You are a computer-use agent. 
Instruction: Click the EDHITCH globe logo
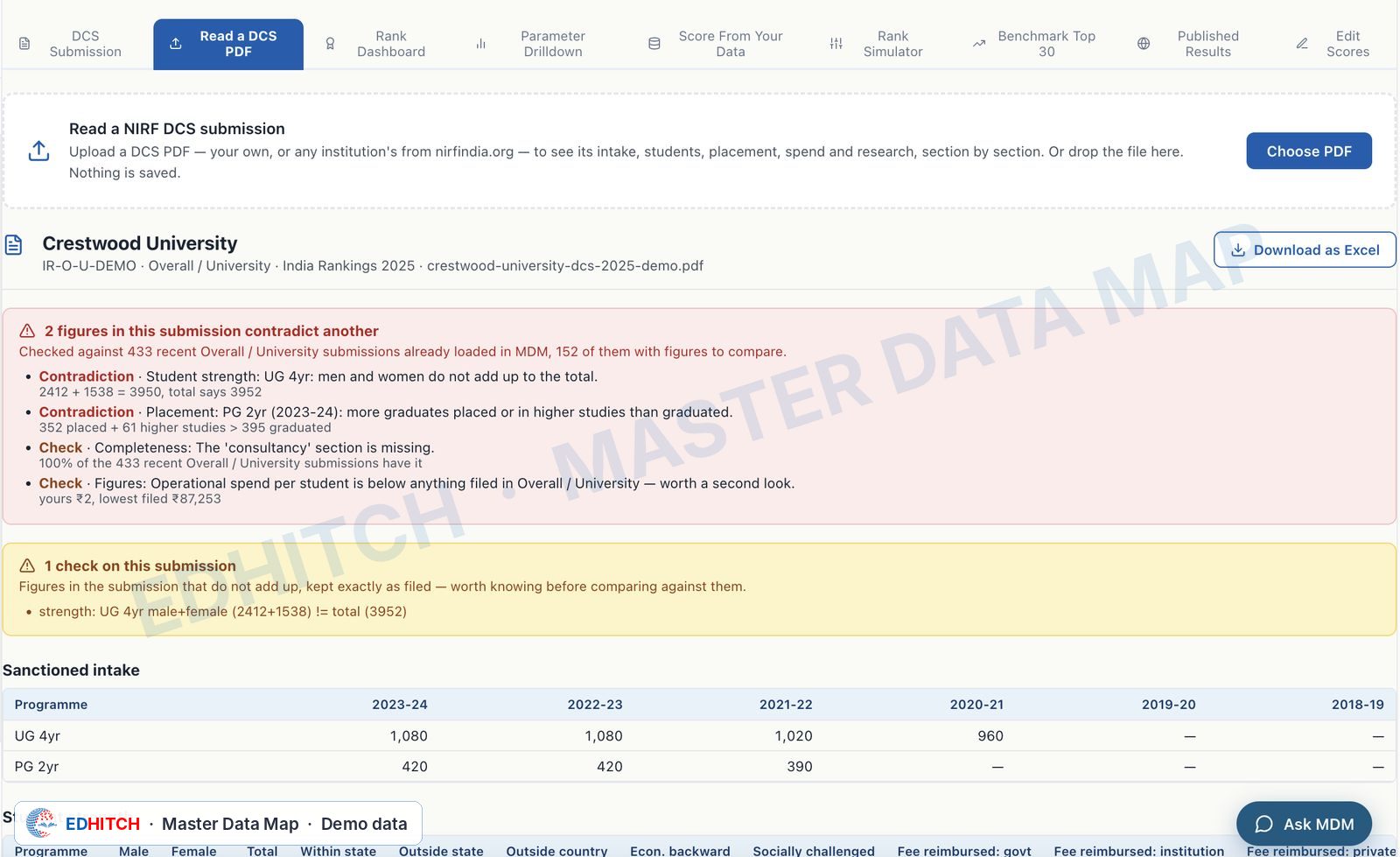pyautogui.click(x=41, y=824)
